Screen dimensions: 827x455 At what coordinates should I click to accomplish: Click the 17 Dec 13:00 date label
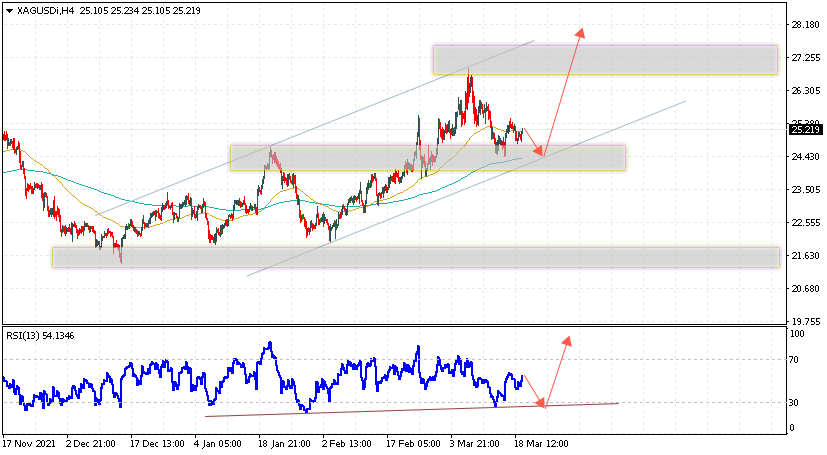coord(157,444)
